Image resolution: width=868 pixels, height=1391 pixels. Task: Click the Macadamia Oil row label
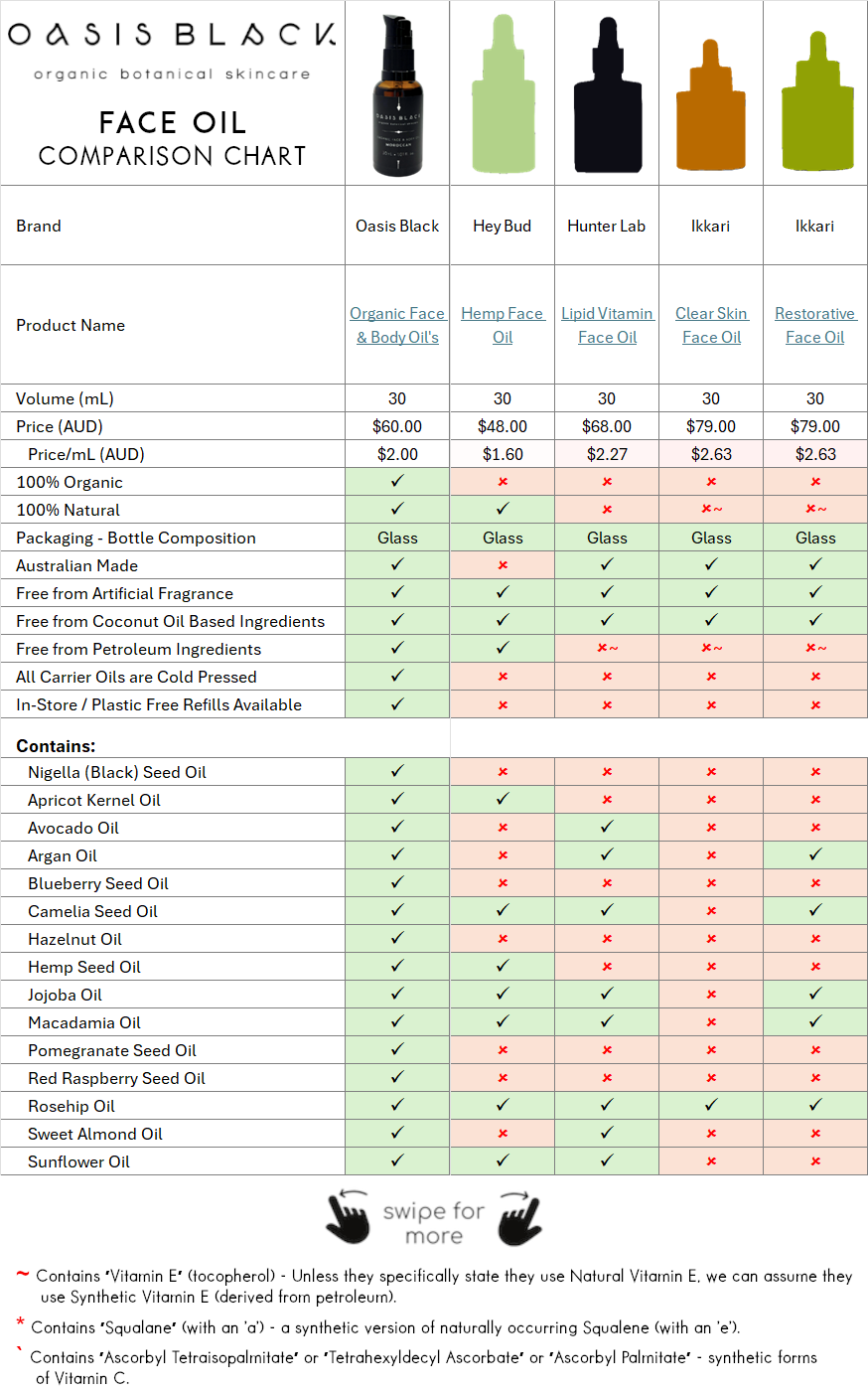tap(84, 1022)
